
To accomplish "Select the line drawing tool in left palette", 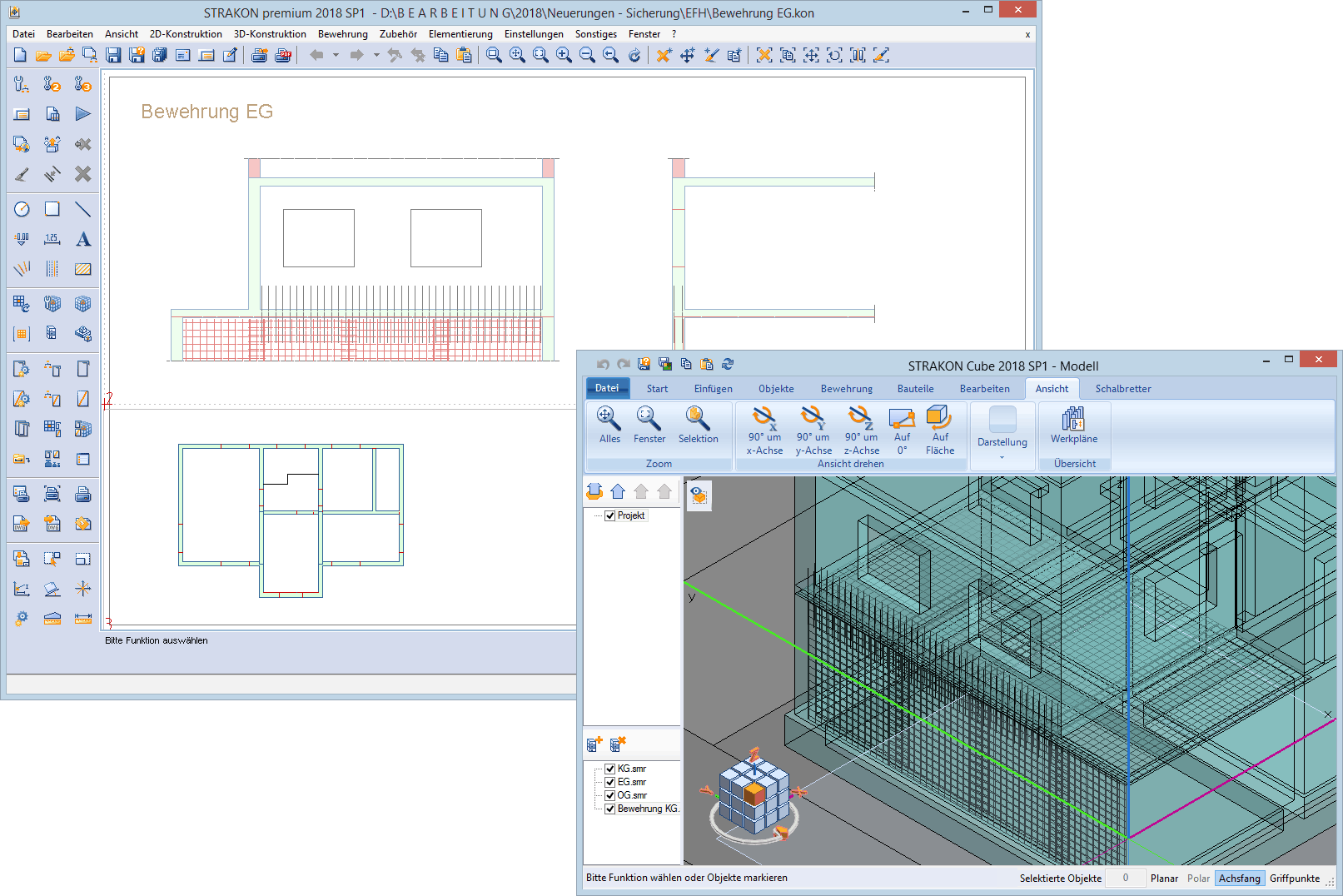I will click(82, 209).
